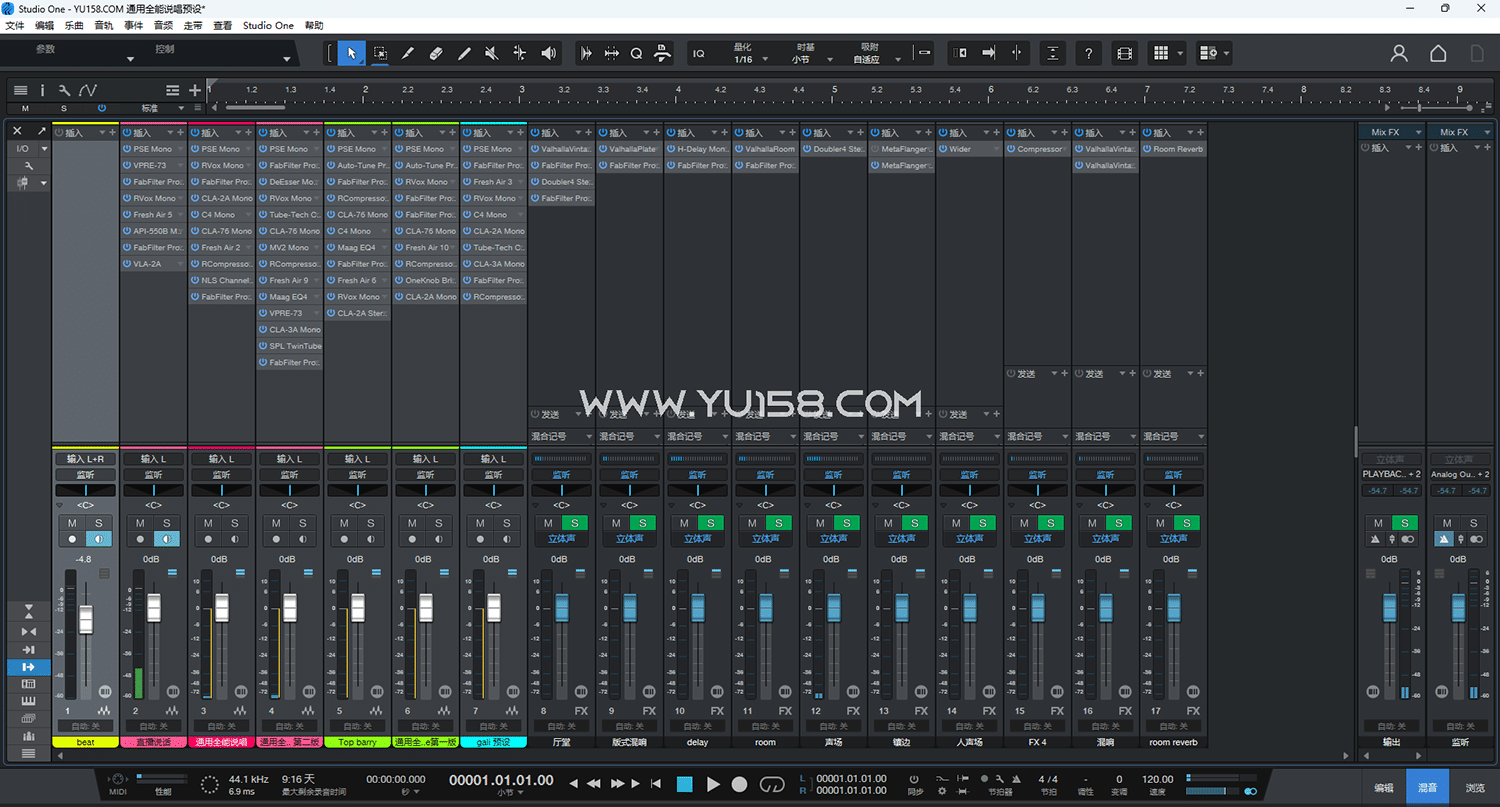Select the Mute tool
This screenshot has width=1500, height=807.
point(491,53)
